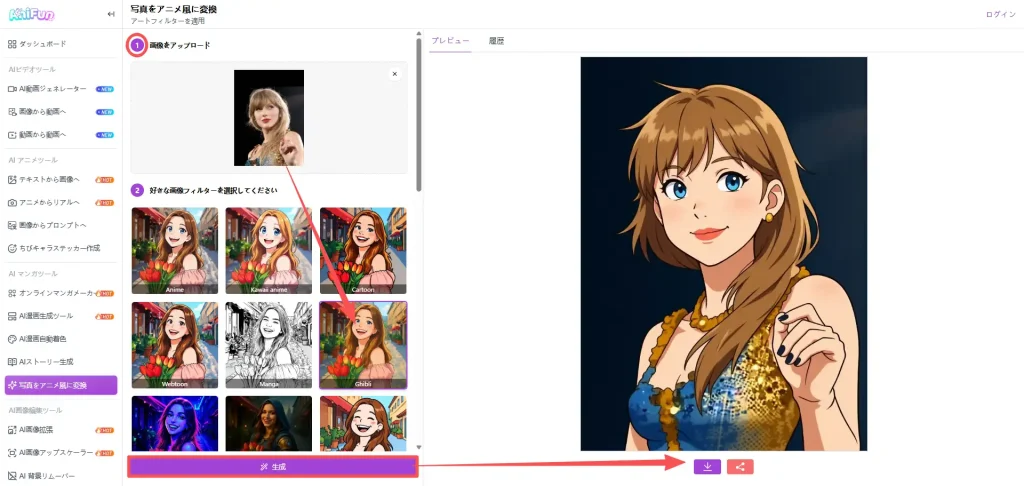Switch to the 履歴 tab

coord(496,40)
